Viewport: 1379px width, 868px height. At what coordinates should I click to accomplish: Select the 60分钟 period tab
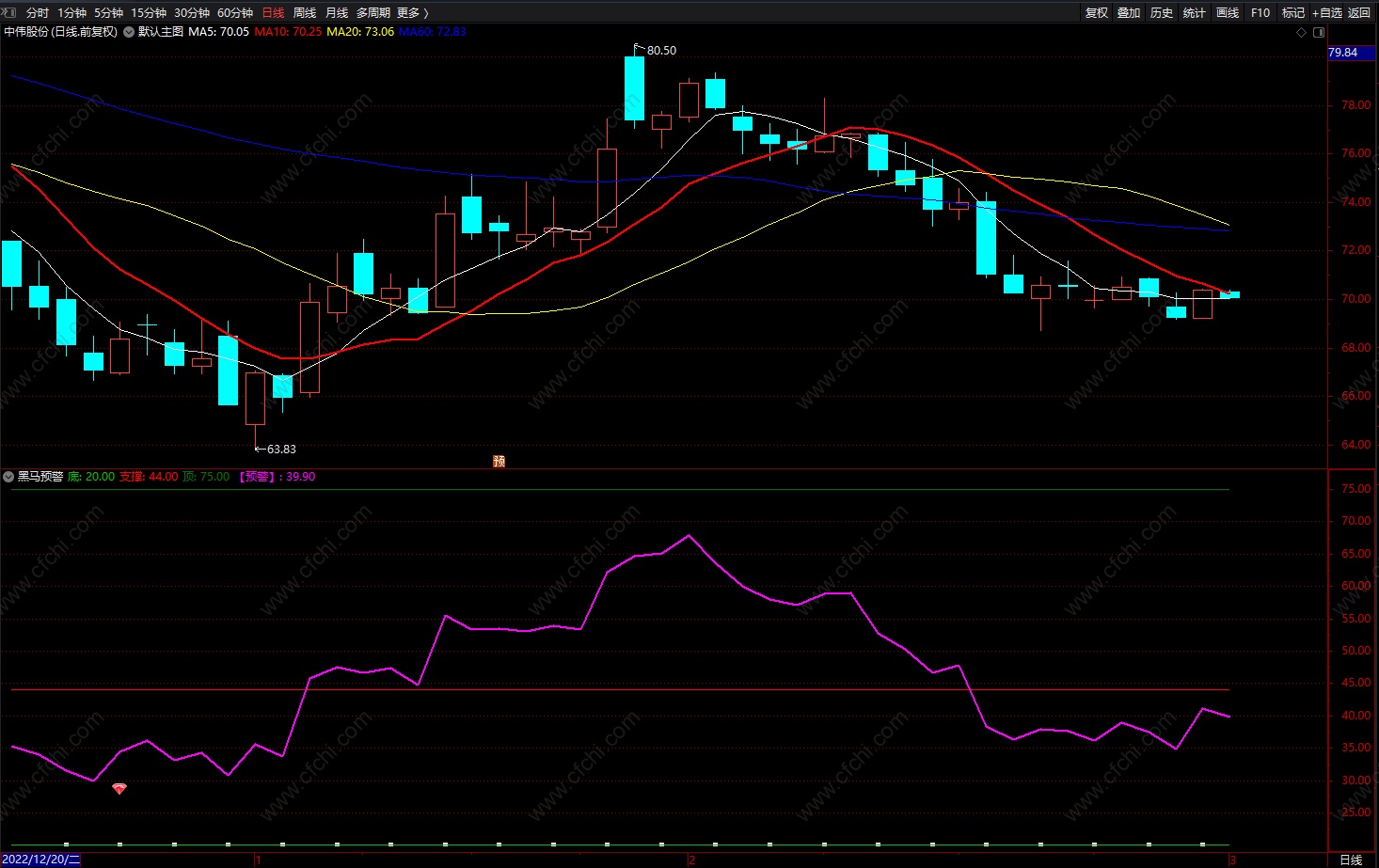(x=234, y=12)
